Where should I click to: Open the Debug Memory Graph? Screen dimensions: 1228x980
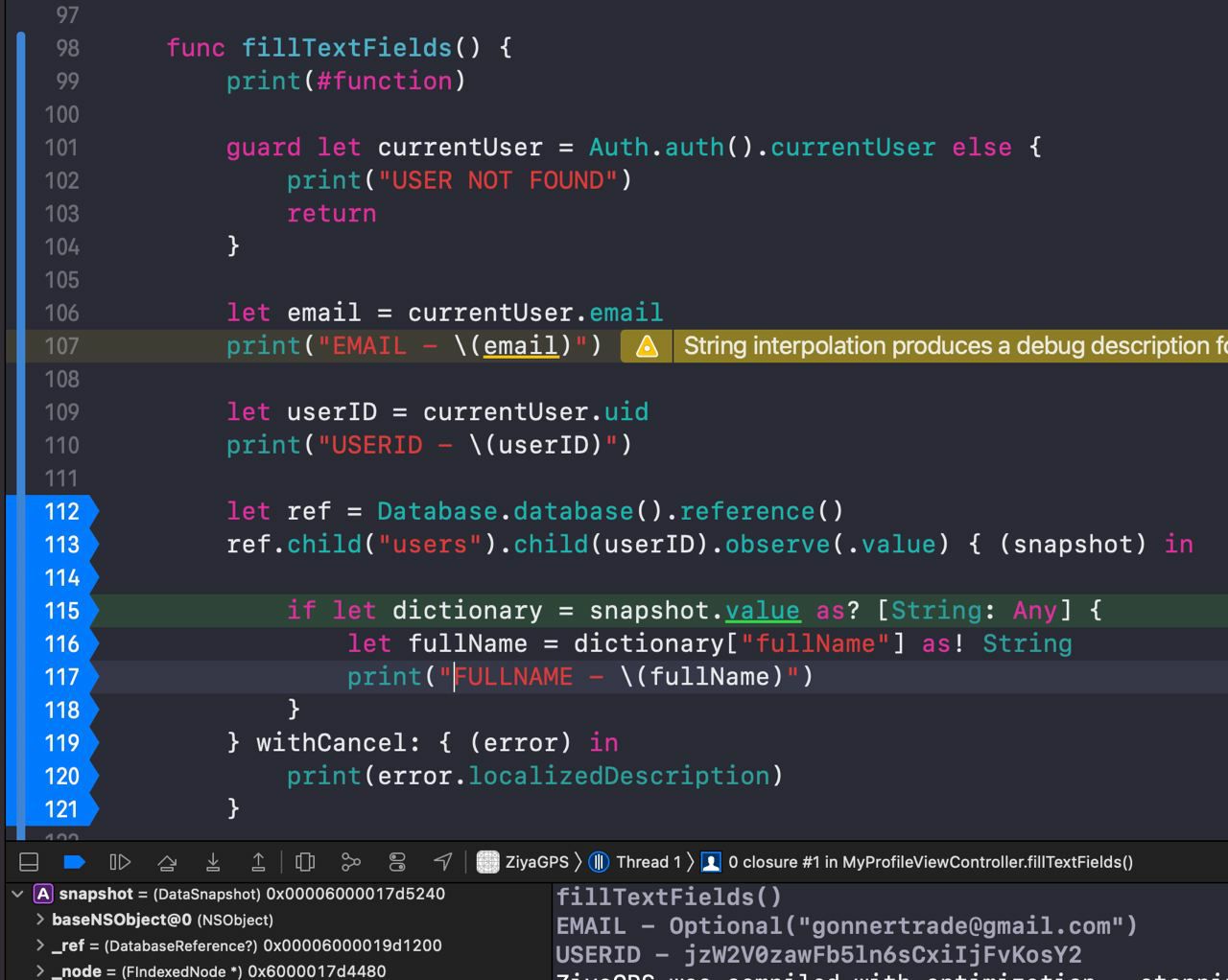351,862
